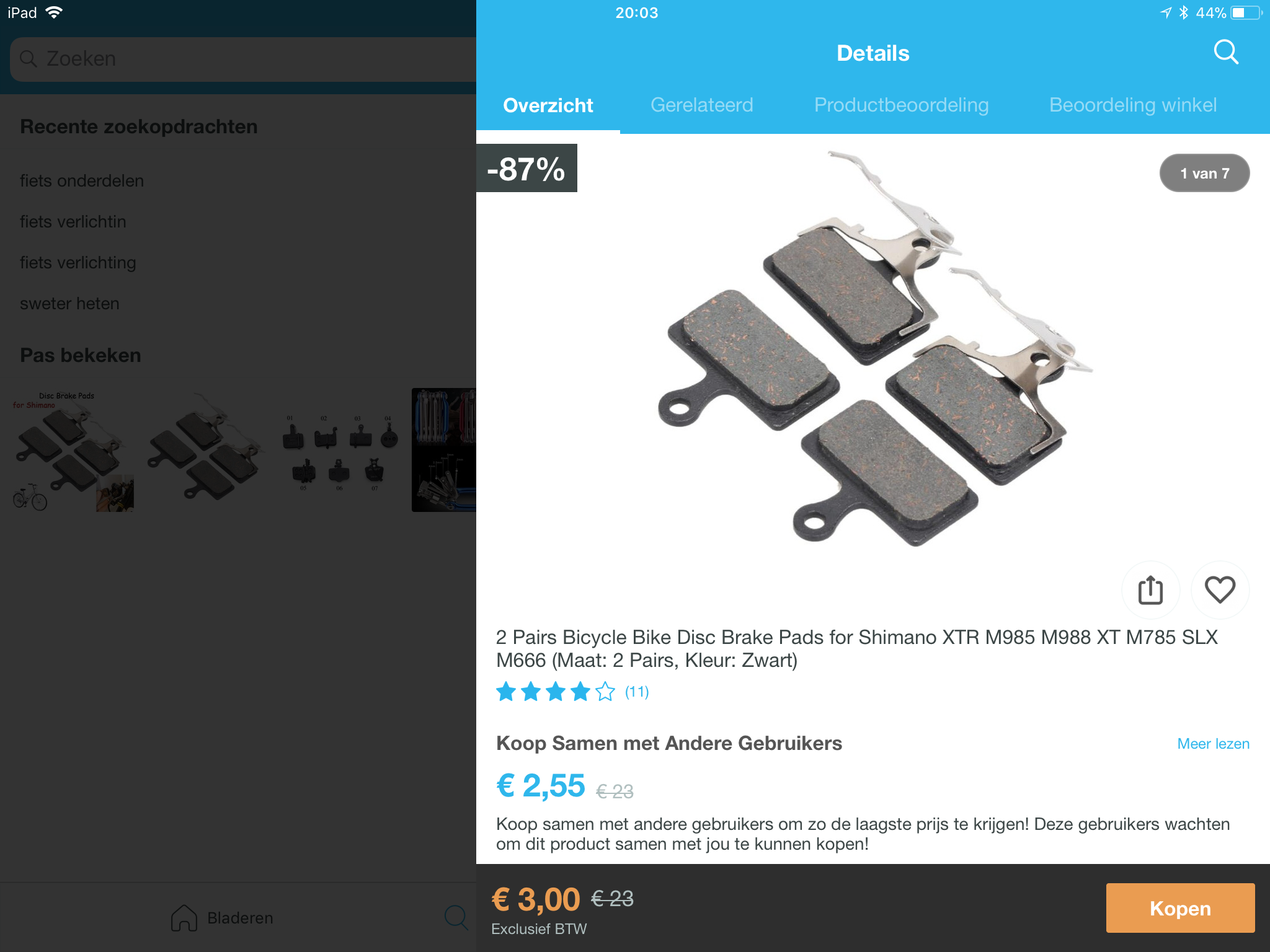Viewport: 1270px width, 952px height.
Task: Tap the main brake pads product image
Action: pyautogui.click(x=874, y=348)
